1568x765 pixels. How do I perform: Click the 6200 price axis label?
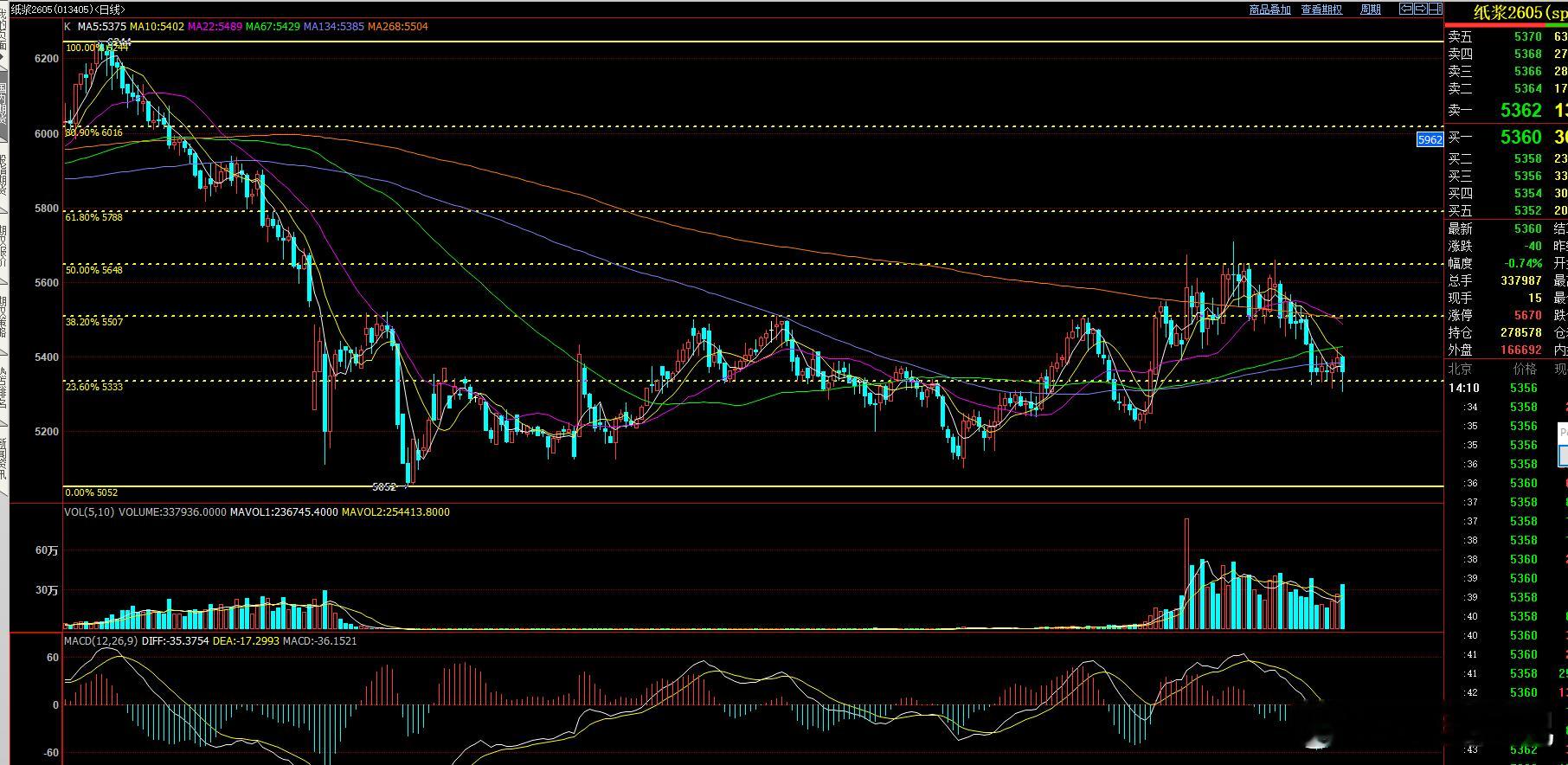47,59
